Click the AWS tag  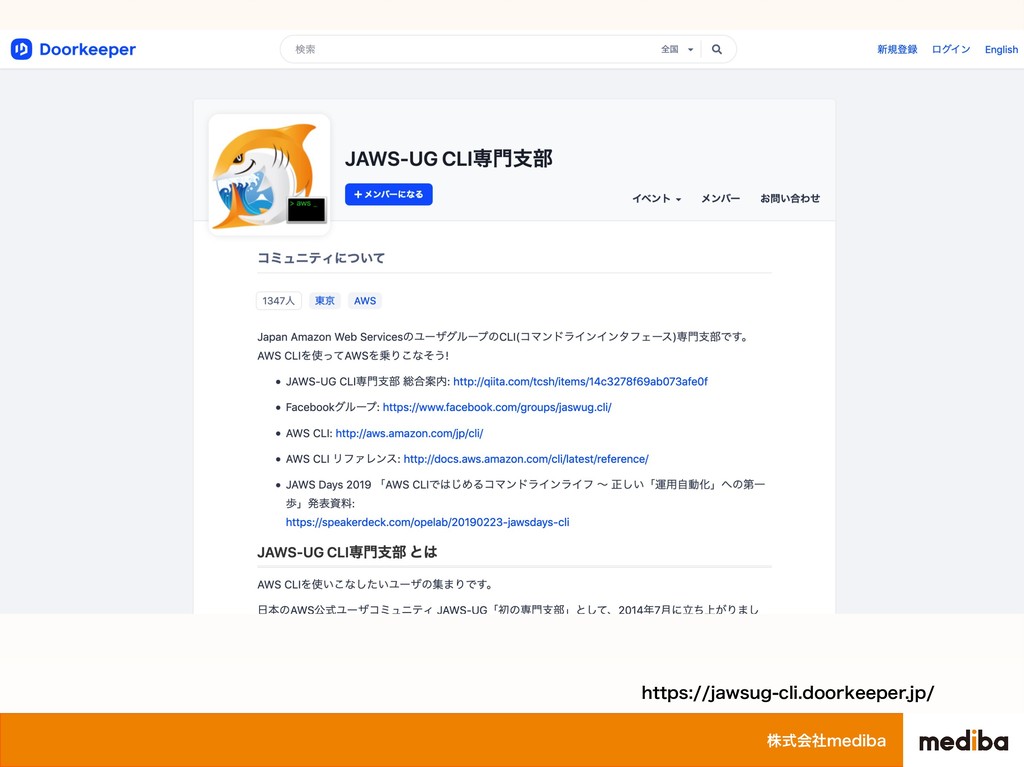pos(365,301)
